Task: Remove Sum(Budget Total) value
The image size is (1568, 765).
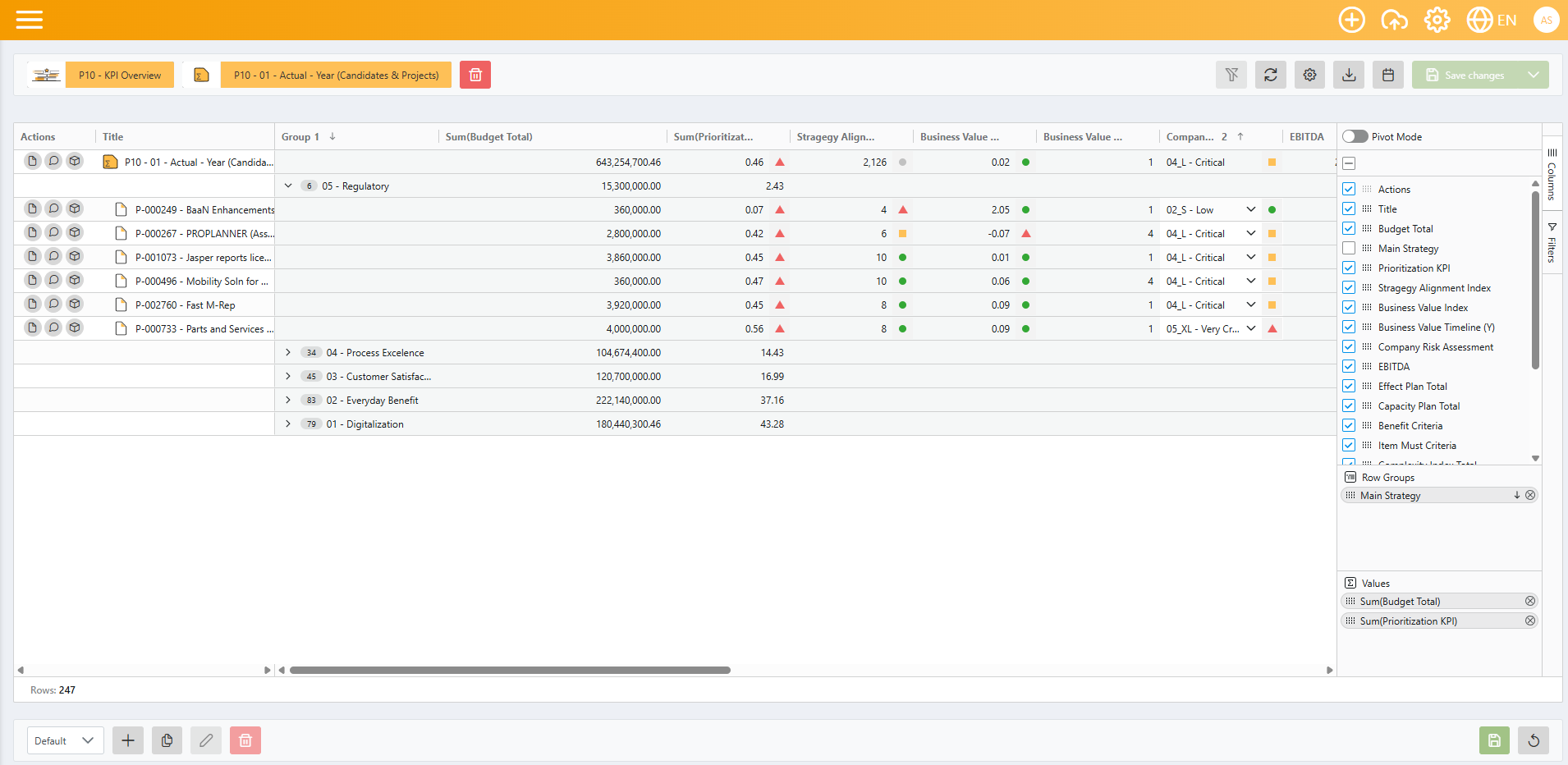Action: coord(1530,601)
